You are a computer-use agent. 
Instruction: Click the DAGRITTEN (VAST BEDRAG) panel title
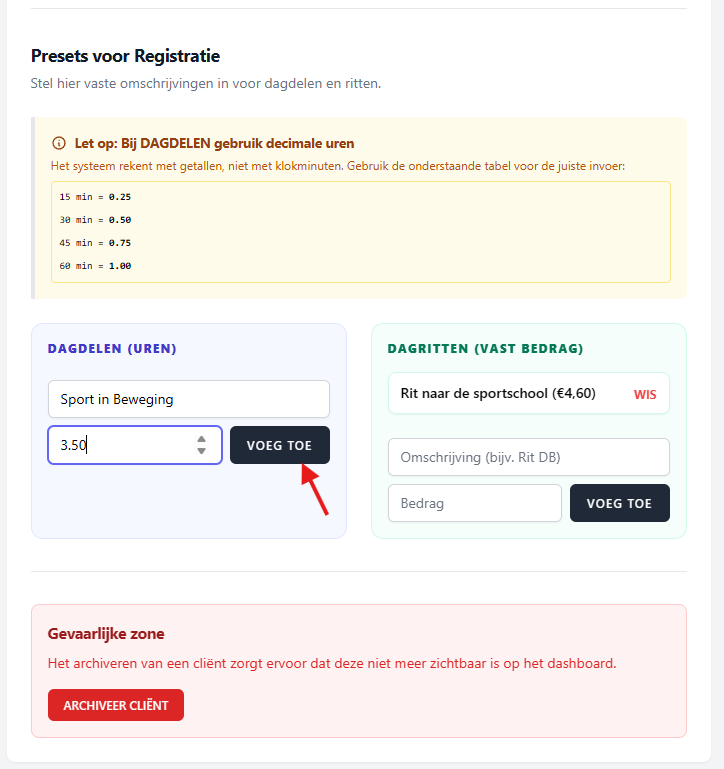click(485, 349)
